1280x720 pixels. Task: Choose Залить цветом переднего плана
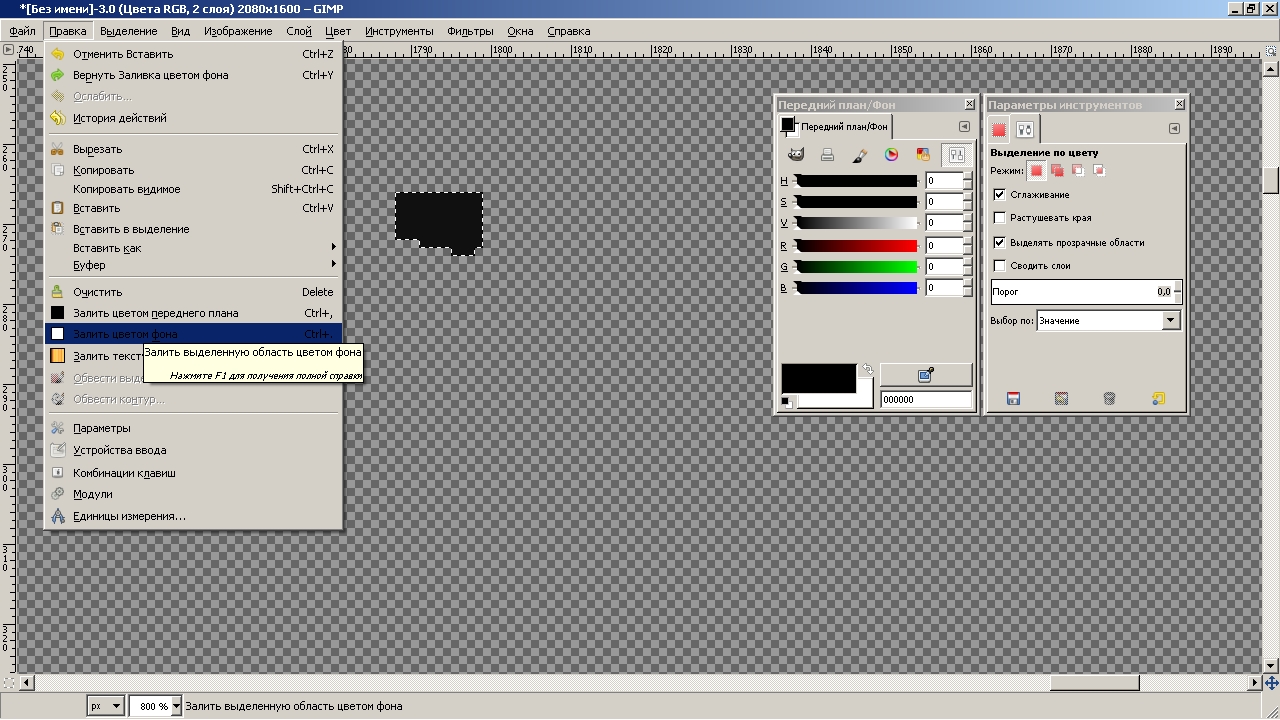click(193, 313)
